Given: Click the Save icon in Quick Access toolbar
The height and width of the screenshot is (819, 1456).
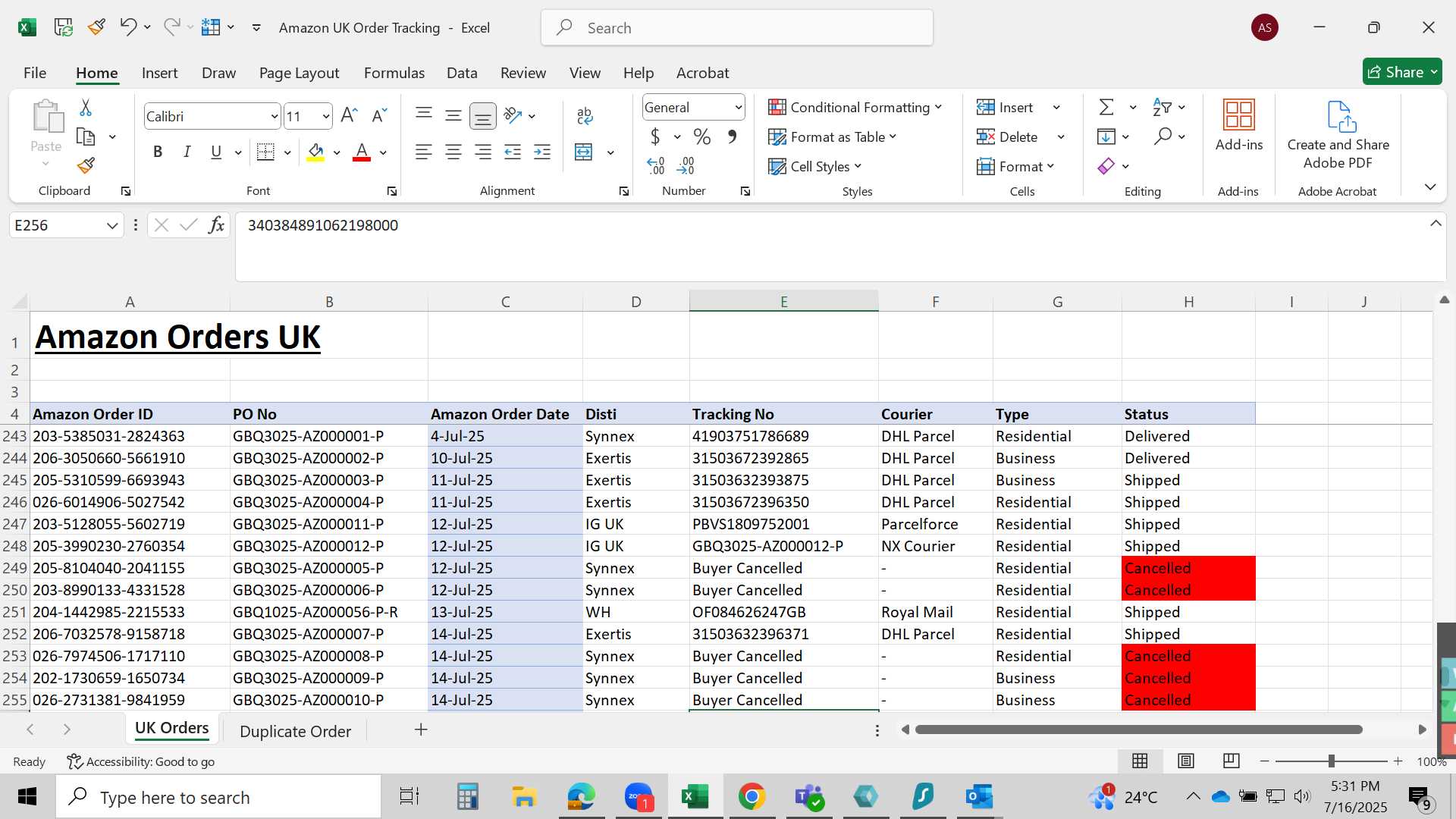Looking at the screenshot, I should 63,27.
